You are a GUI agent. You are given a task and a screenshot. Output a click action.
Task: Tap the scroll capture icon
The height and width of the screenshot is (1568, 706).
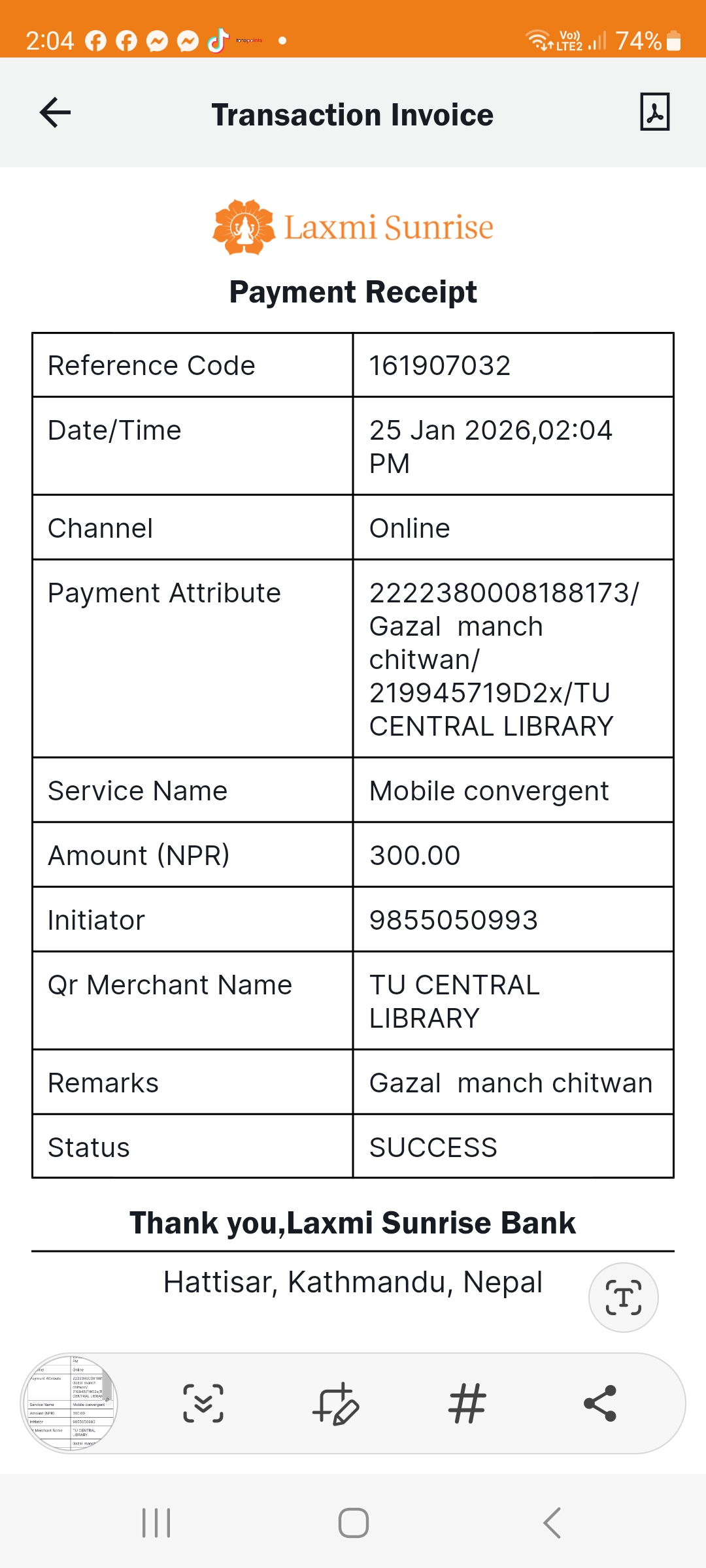[x=203, y=1403]
